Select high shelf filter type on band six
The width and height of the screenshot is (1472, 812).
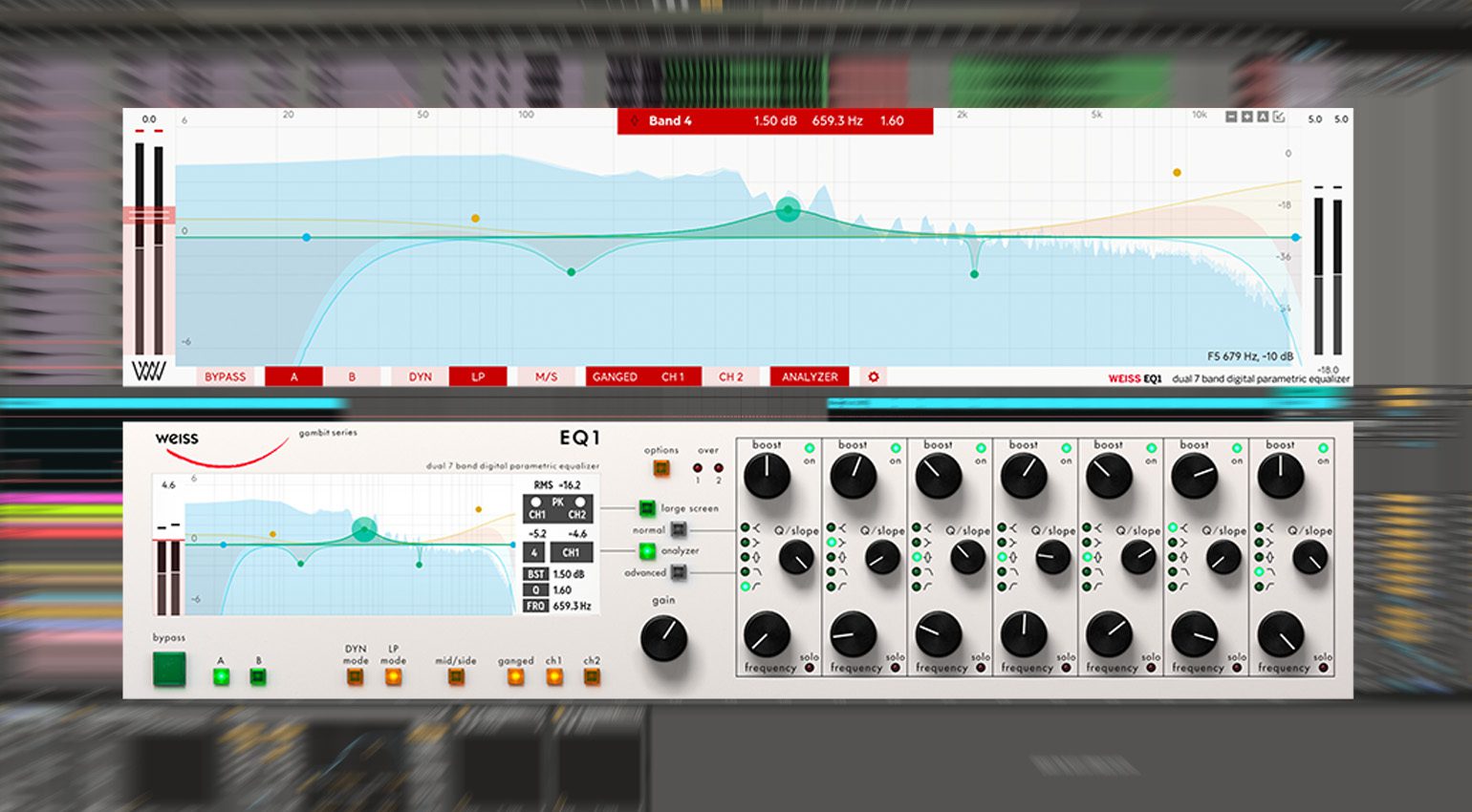1173,527
